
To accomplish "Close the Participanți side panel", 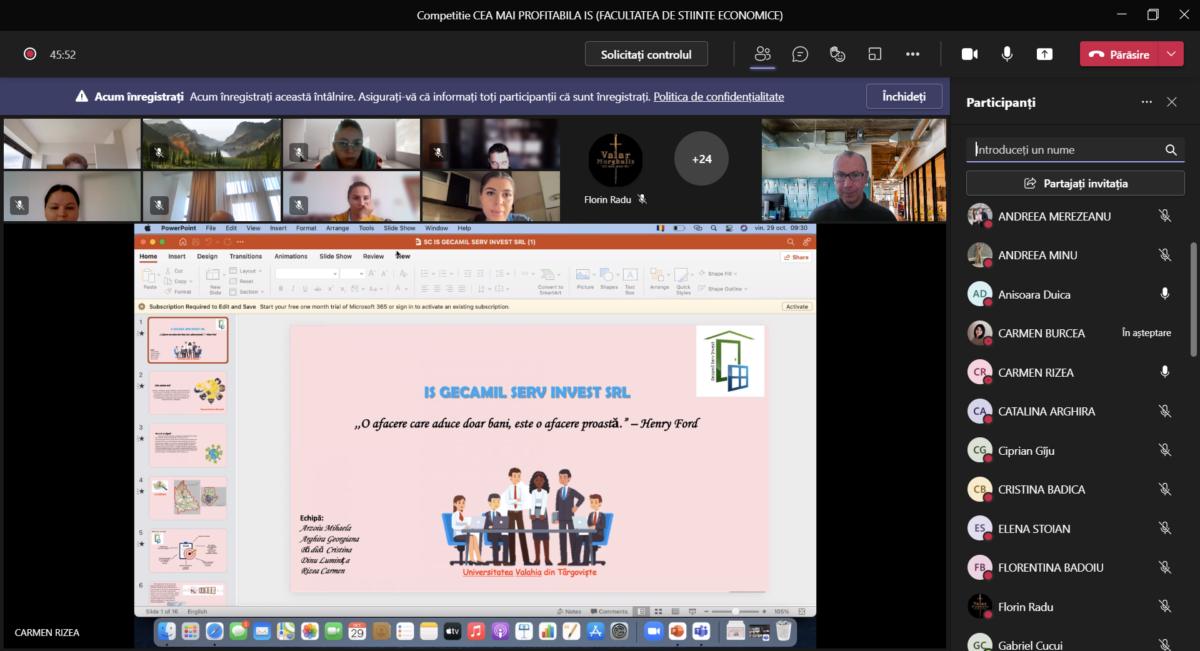I will pyautogui.click(x=1172, y=102).
